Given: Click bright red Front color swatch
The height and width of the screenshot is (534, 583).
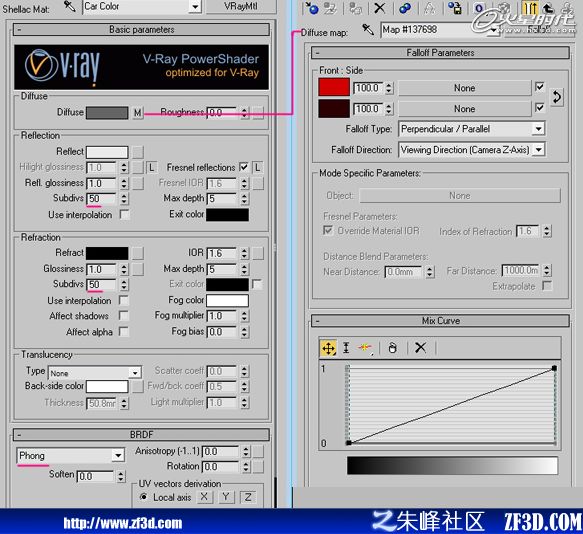Looking at the screenshot, I should (x=334, y=87).
